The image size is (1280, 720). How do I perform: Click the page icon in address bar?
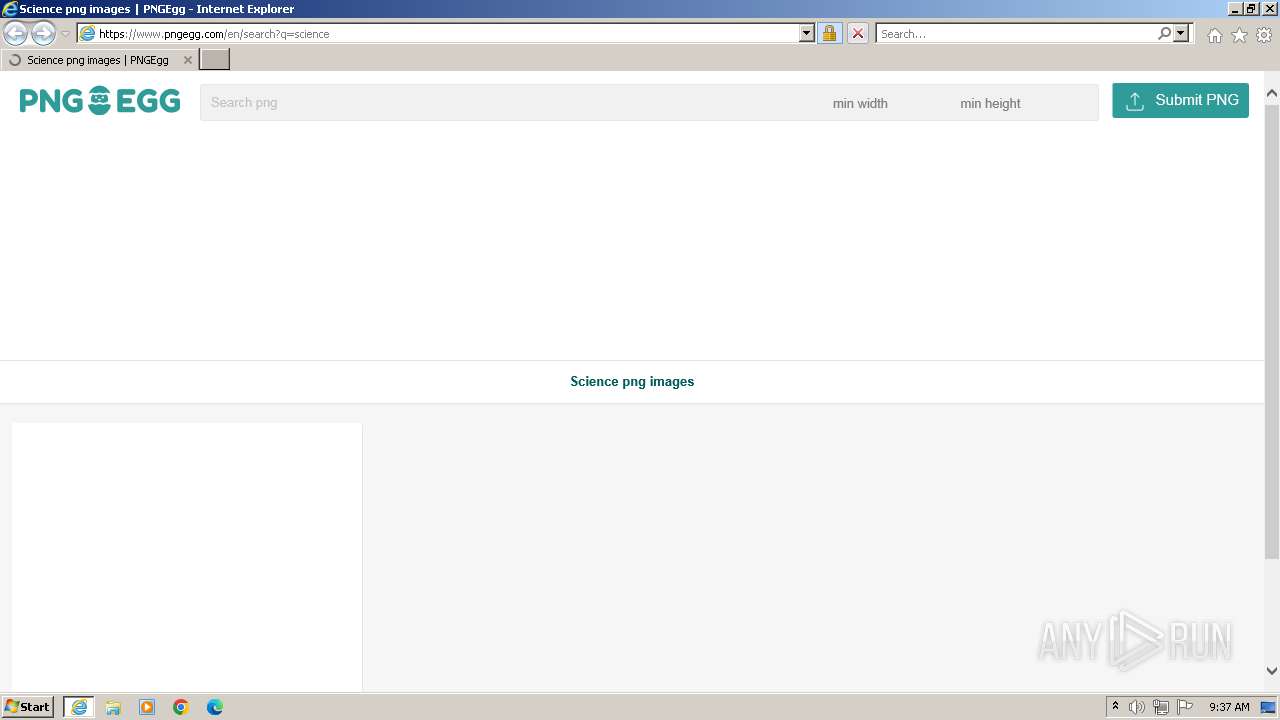point(87,33)
